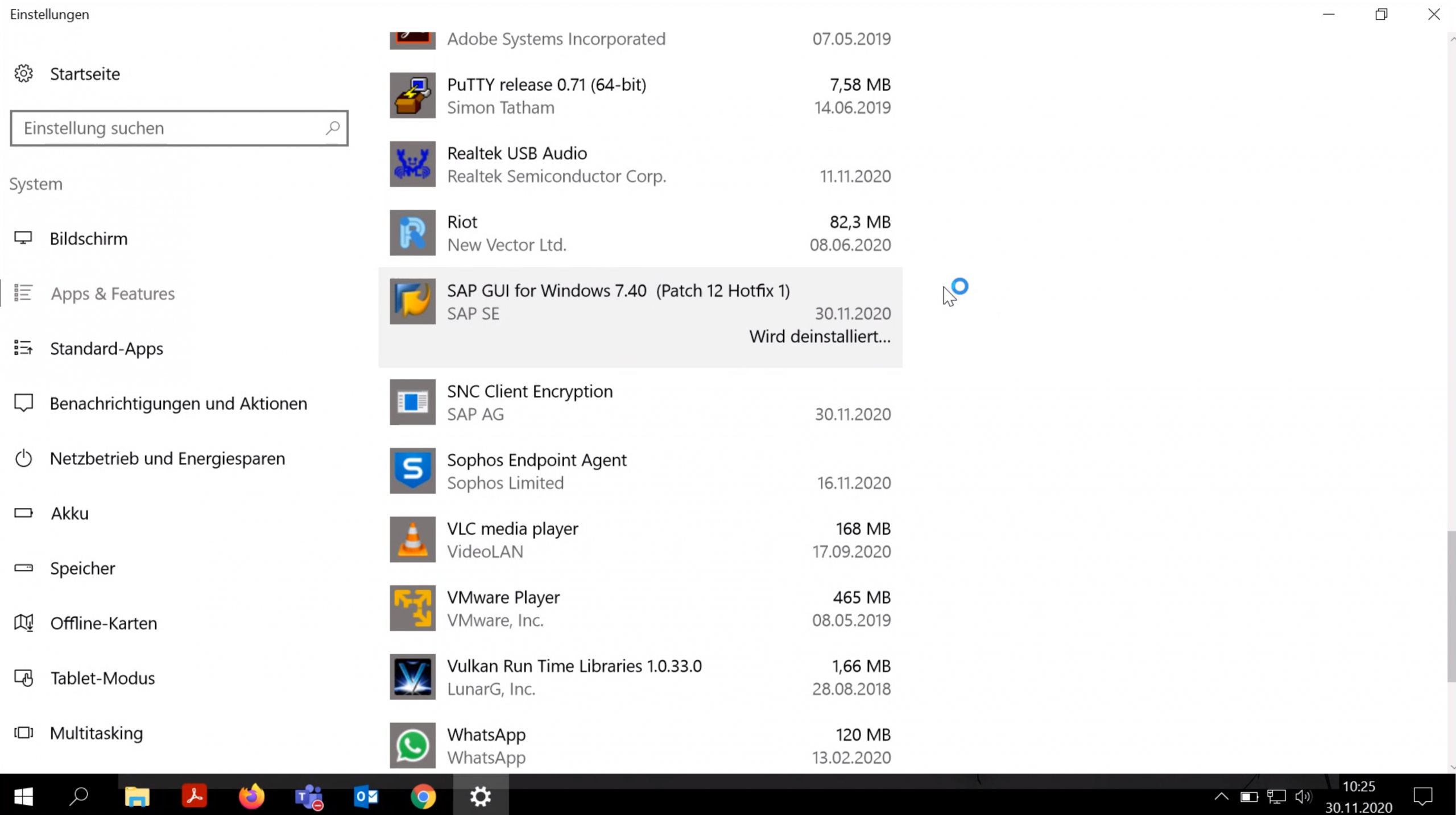Click the Realtek USB Audio crab icon
The width and height of the screenshot is (1456, 815).
pos(412,164)
